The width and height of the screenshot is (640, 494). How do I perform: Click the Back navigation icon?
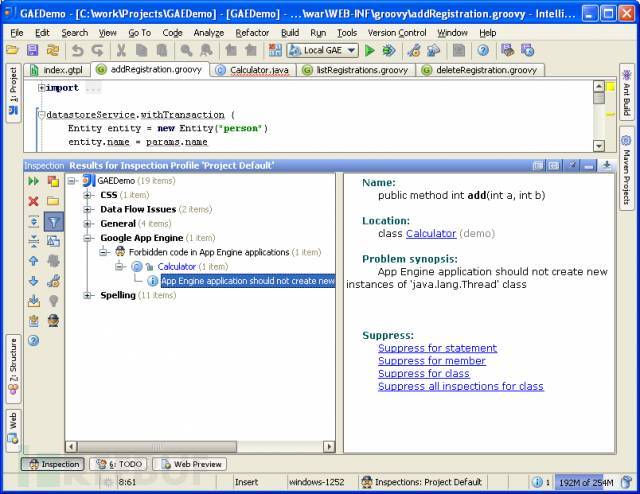click(x=231, y=50)
